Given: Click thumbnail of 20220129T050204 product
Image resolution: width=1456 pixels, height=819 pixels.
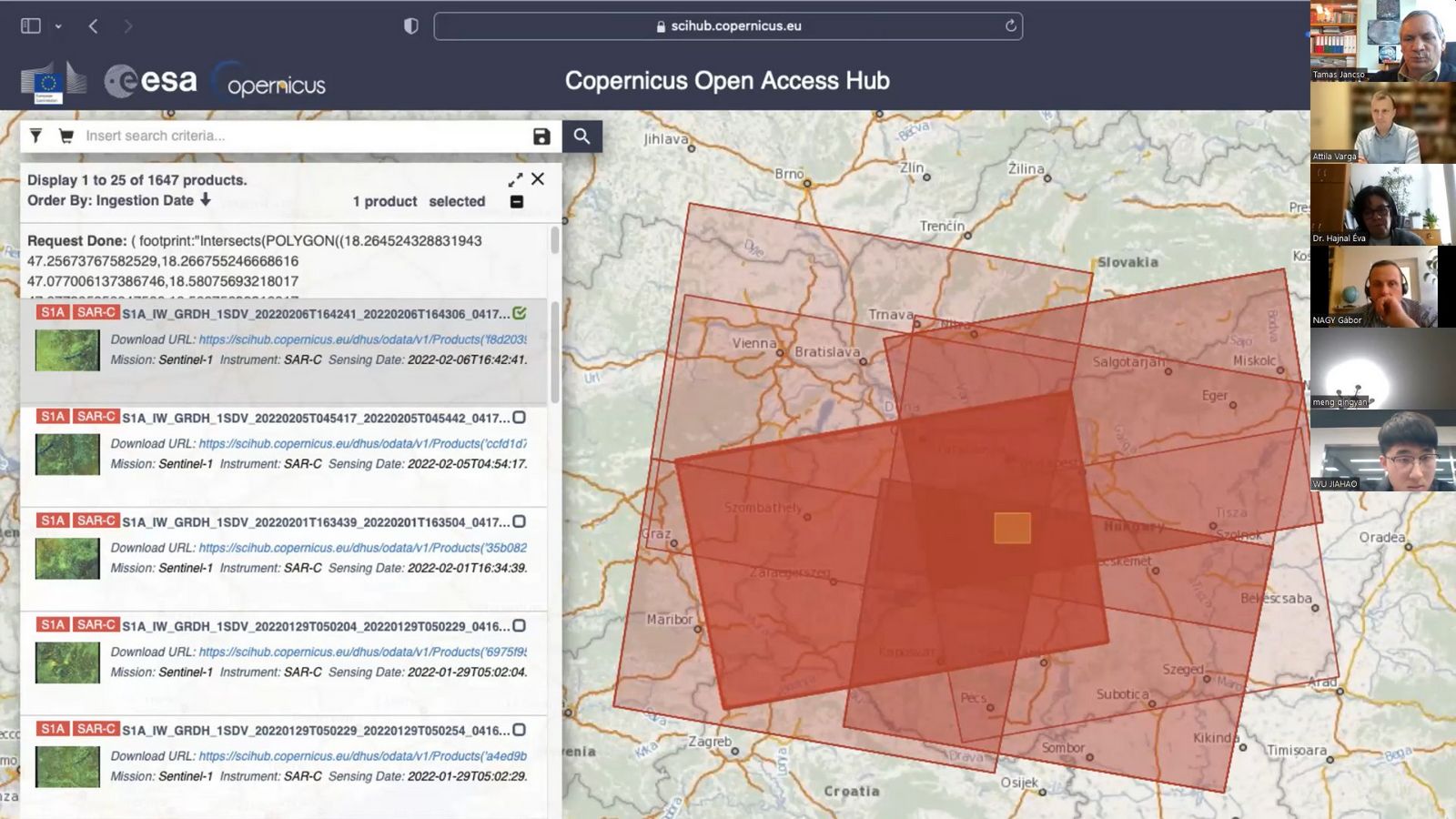Looking at the screenshot, I should [x=67, y=662].
